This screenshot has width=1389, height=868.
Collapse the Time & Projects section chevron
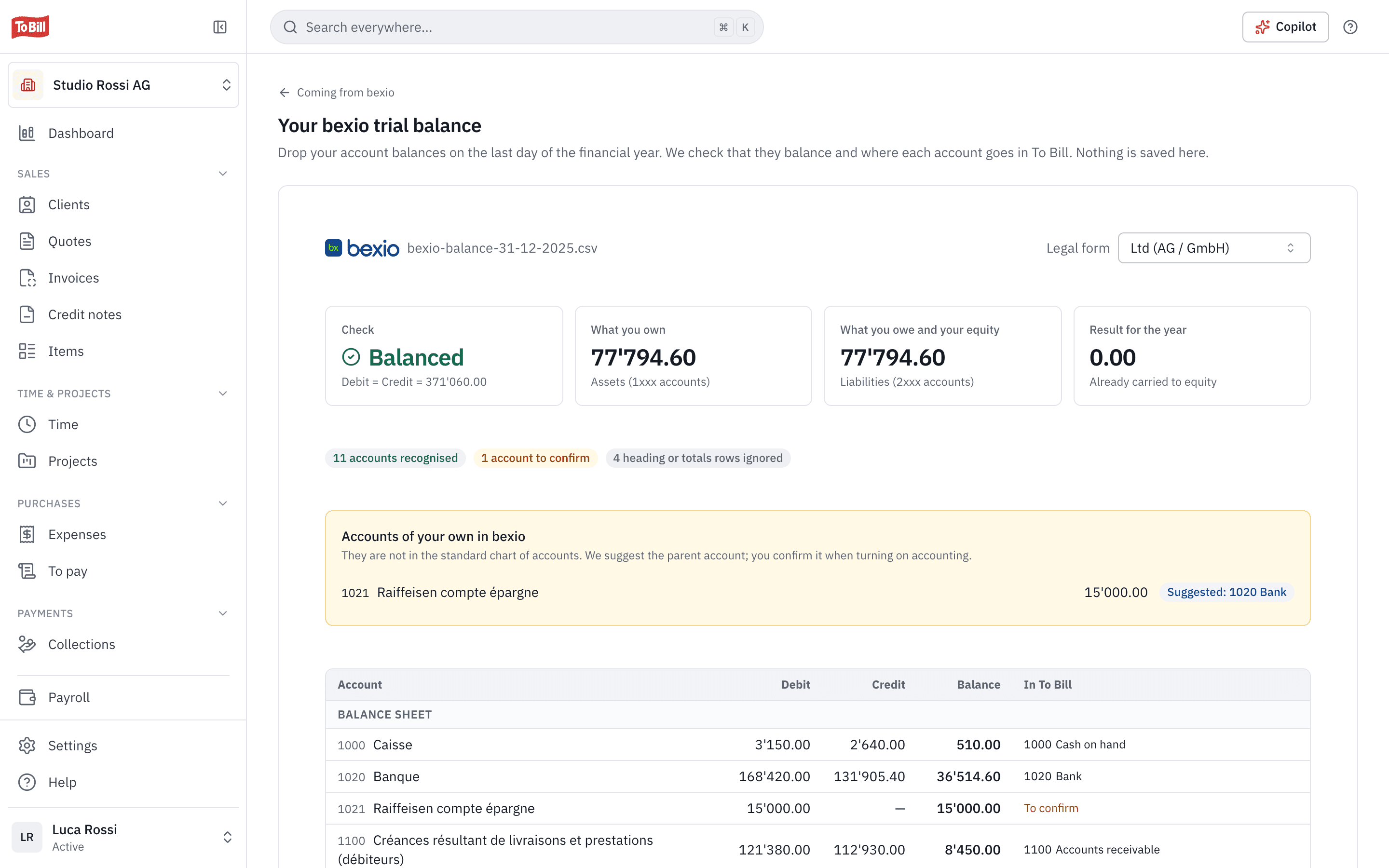click(x=223, y=394)
